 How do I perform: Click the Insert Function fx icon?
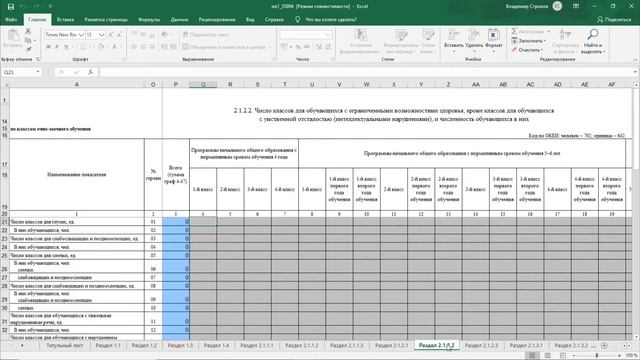[90, 72]
